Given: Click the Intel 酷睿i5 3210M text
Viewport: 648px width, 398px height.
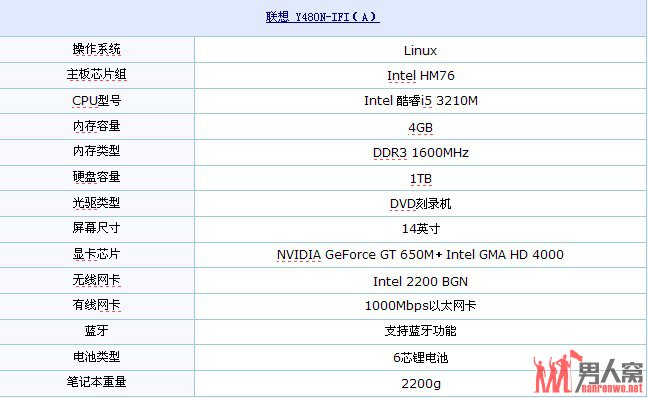Looking at the screenshot, I should [x=420, y=100].
